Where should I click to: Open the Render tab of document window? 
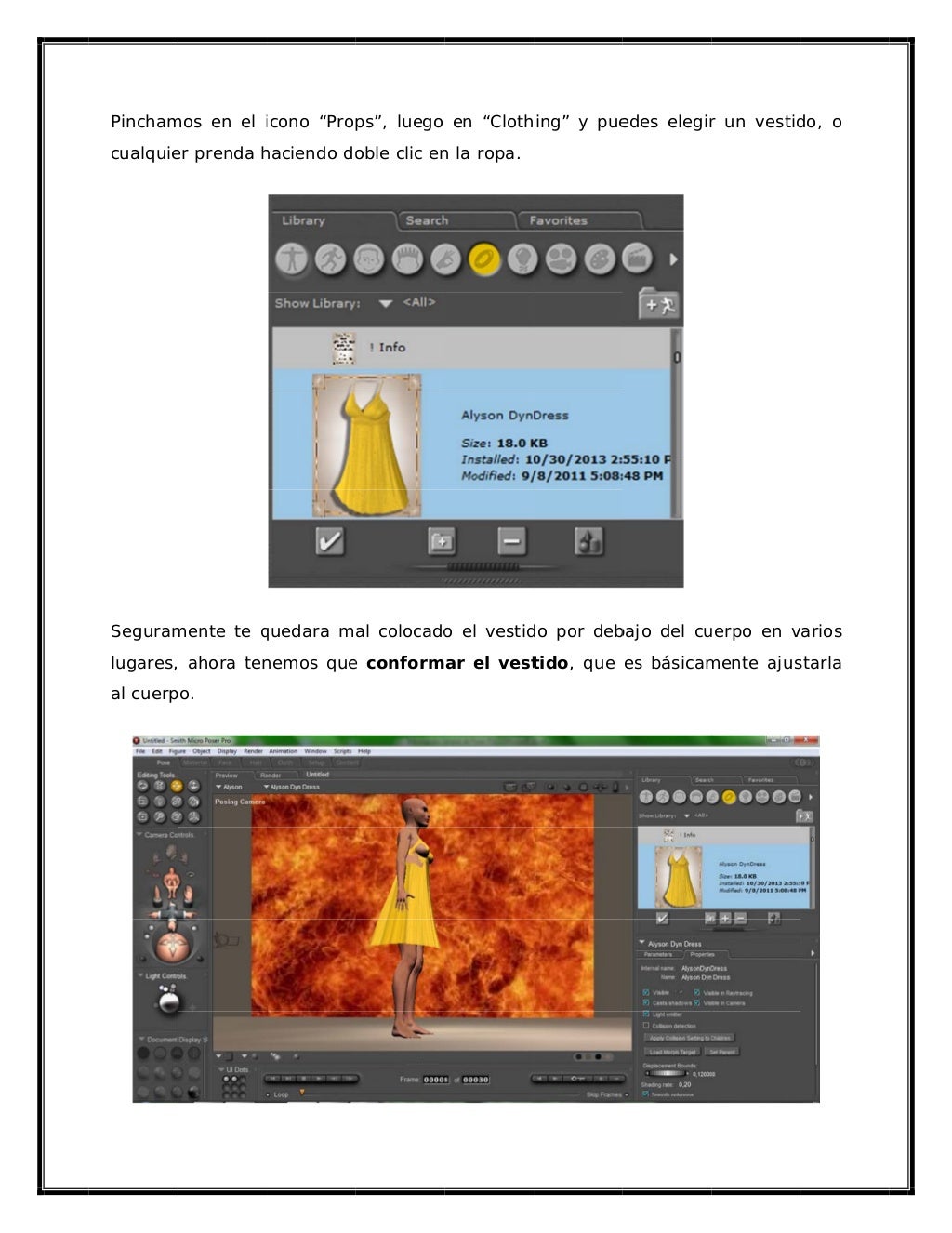tap(271, 776)
